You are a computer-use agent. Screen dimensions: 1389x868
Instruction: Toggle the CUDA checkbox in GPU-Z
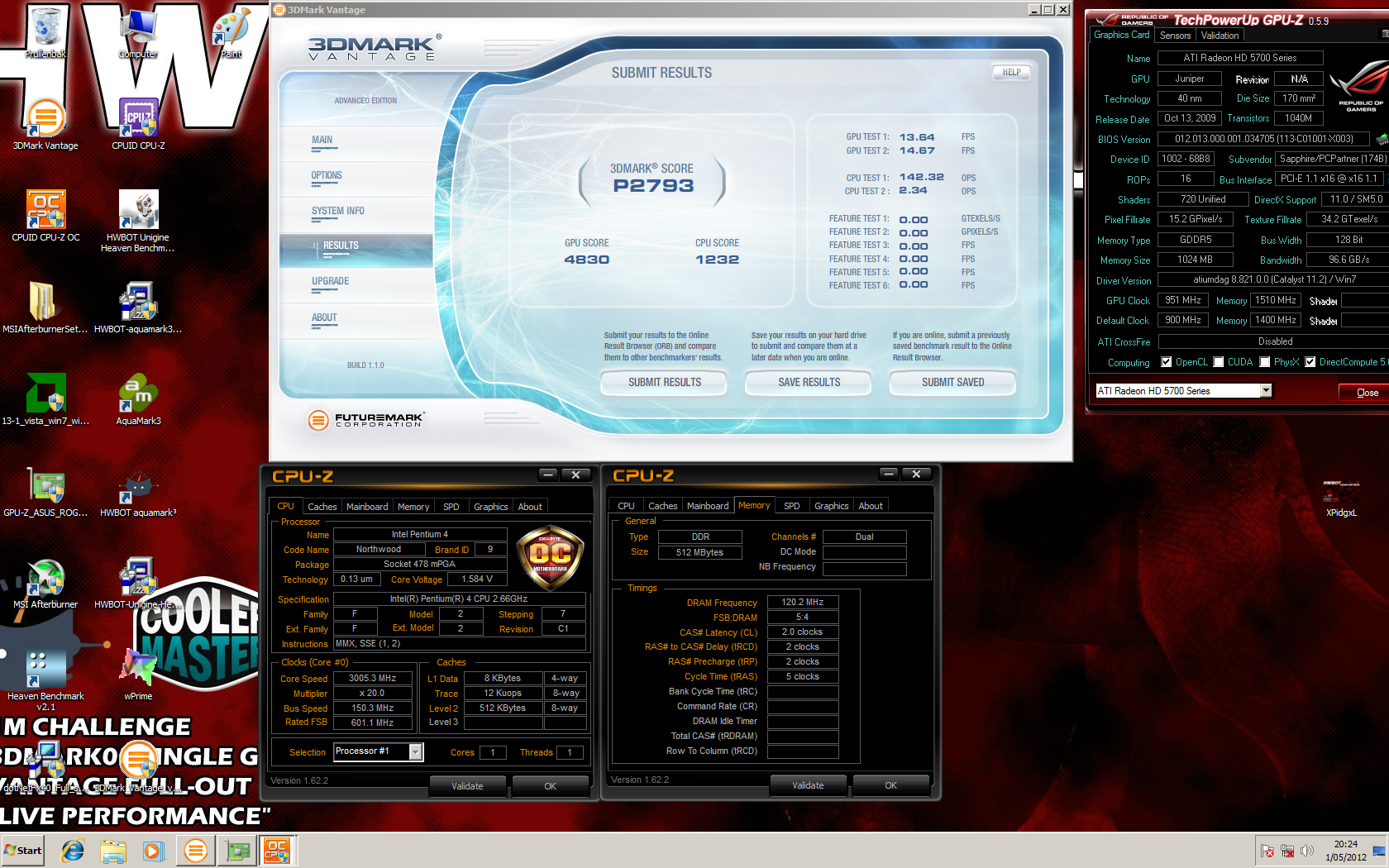[x=1218, y=362]
